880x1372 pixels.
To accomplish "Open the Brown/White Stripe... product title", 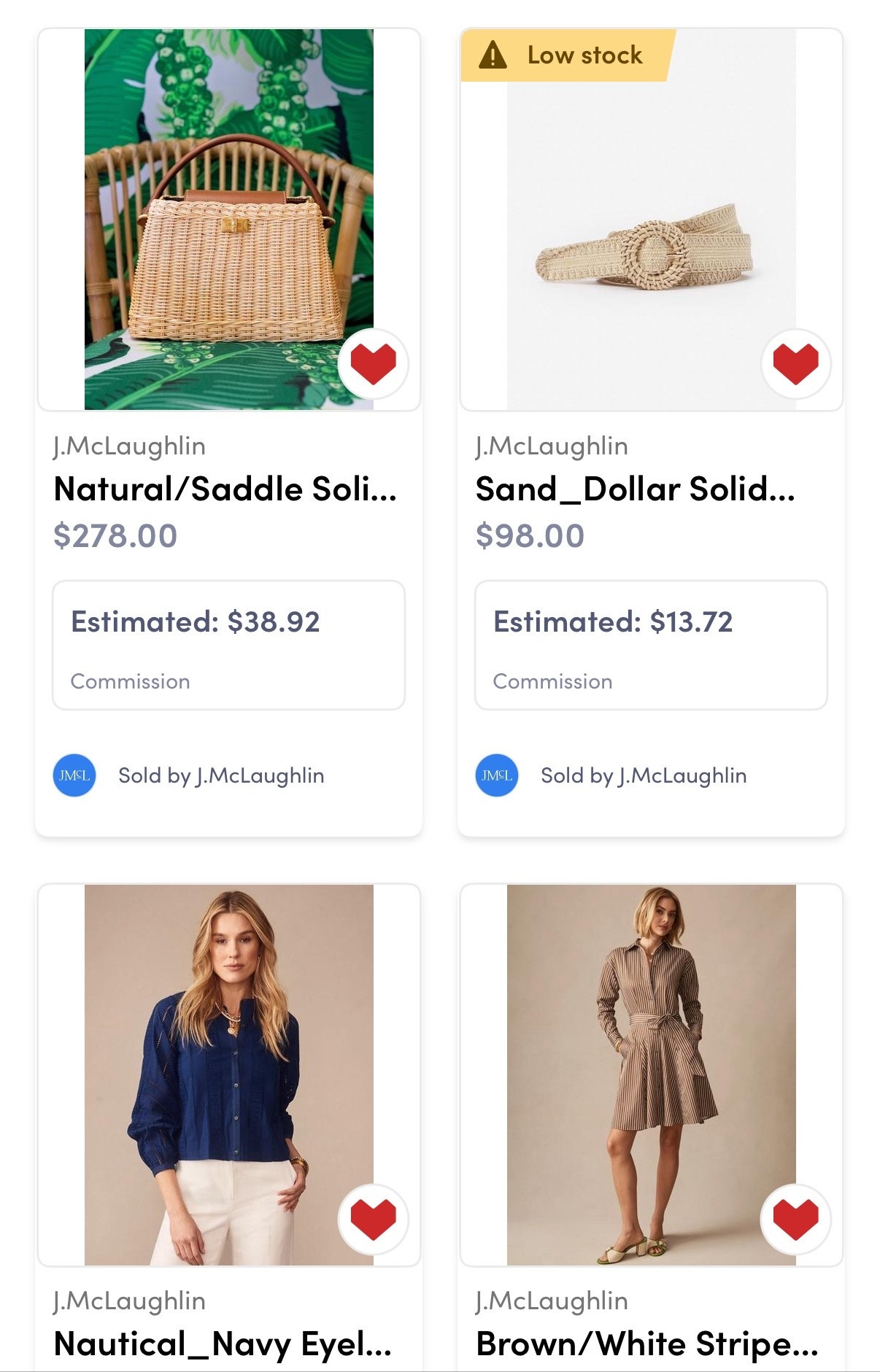I will point(647,1344).
